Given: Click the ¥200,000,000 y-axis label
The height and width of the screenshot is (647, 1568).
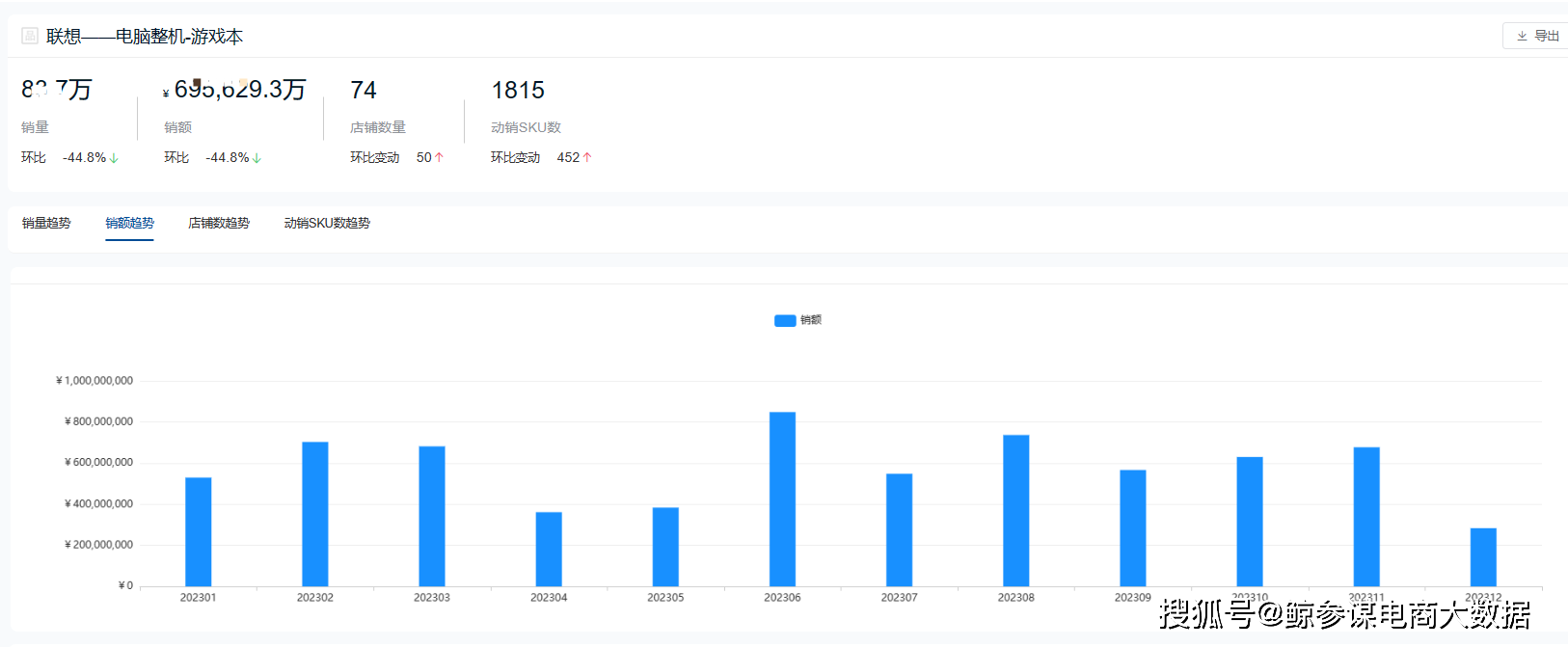Looking at the screenshot, I should [x=98, y=545].
